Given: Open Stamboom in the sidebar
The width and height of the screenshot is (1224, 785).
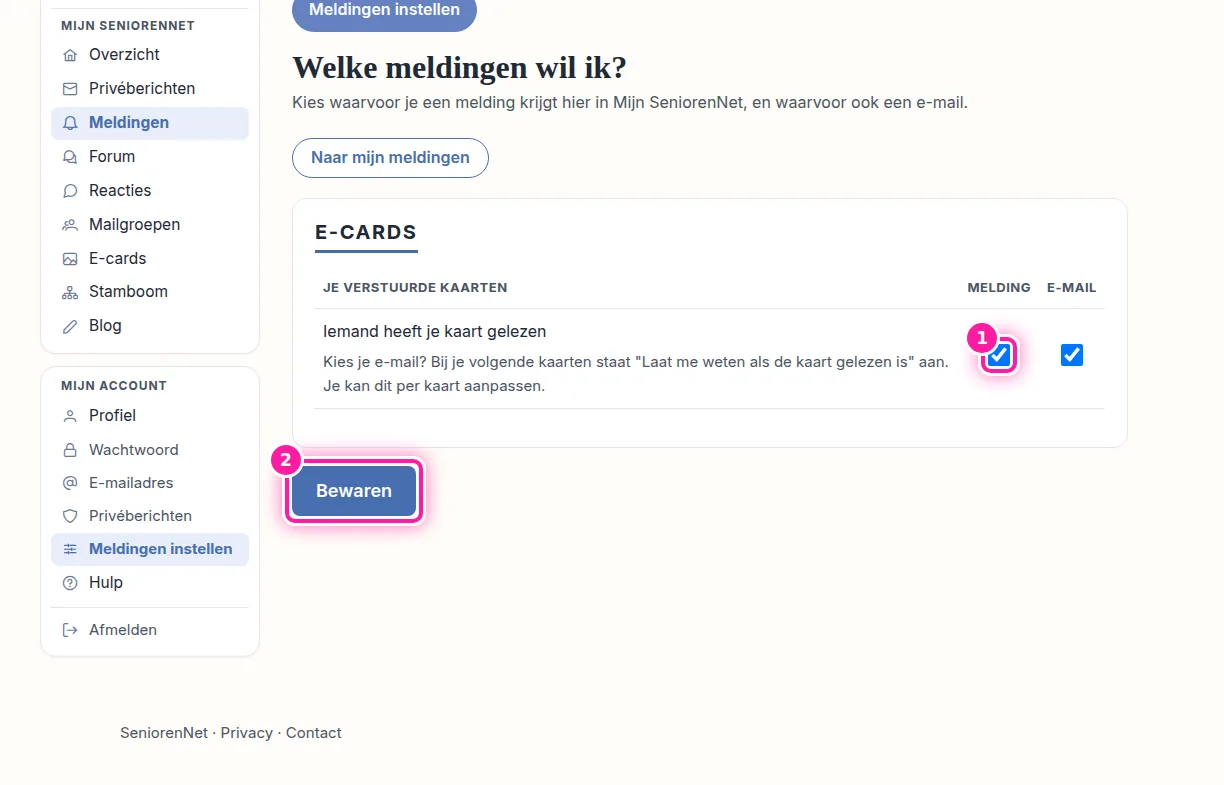Looking at the screenshot, I should click(150, 292).
